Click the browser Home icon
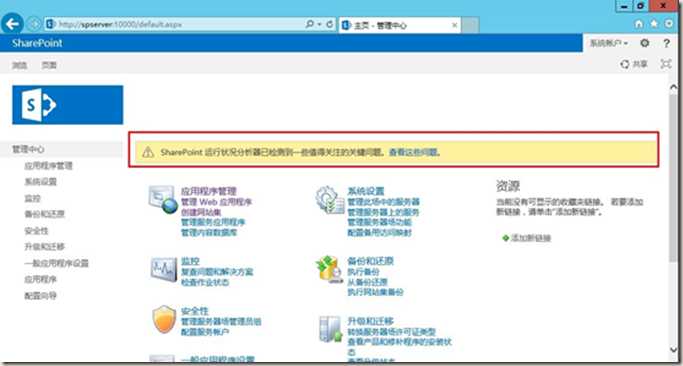The image size is (683, 366). pos(639,24)
